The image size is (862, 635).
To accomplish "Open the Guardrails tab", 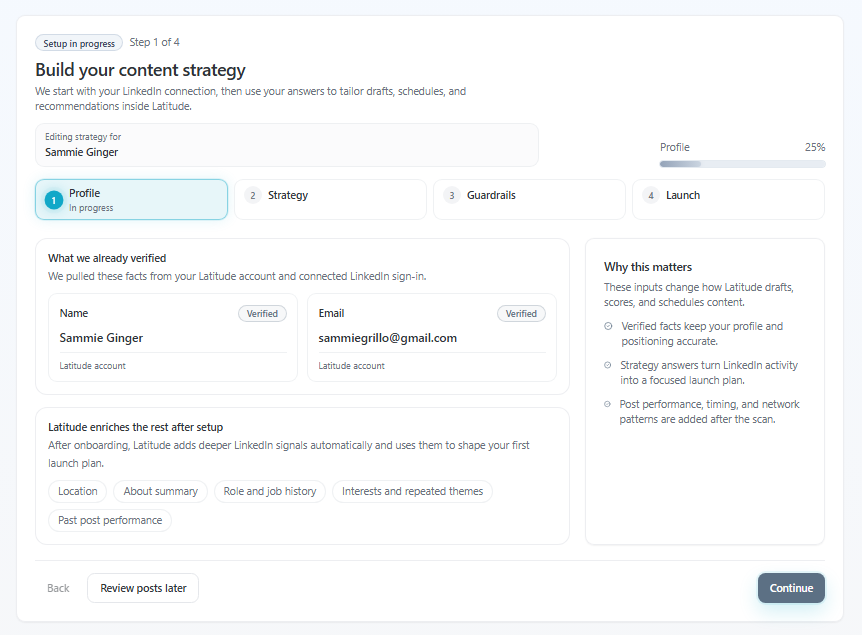I will coord(529,199).
